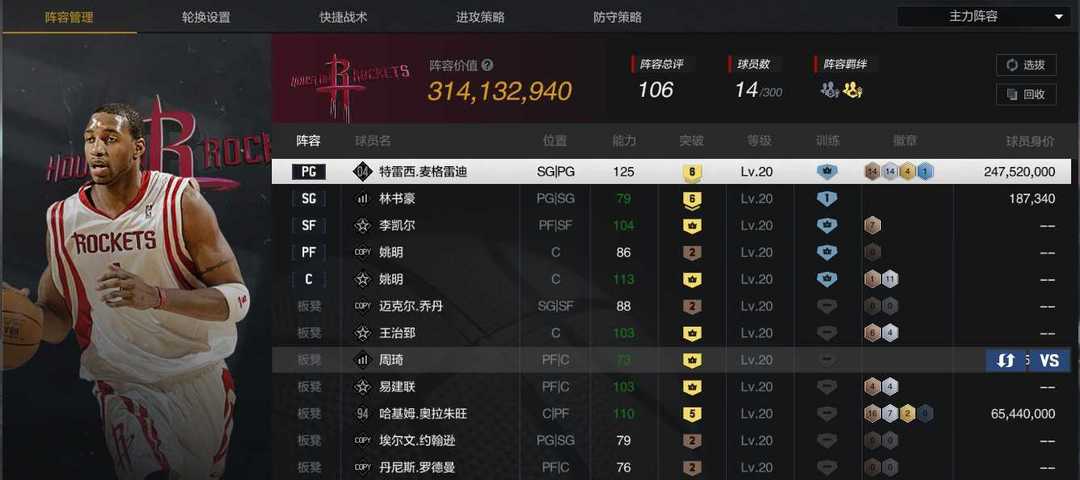Click the gold breakthrough badge for 特雷西.麦格雷迪

tap(692, 172)
